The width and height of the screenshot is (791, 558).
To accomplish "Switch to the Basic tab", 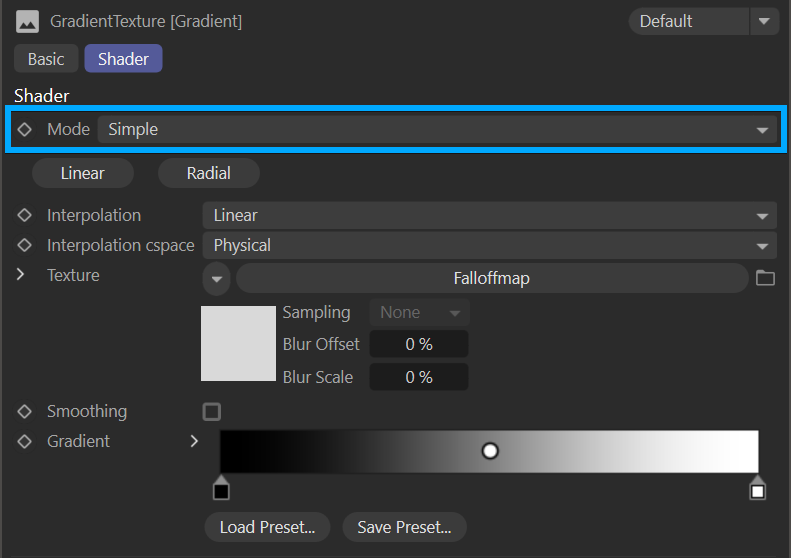I will (x=46, y=59).
